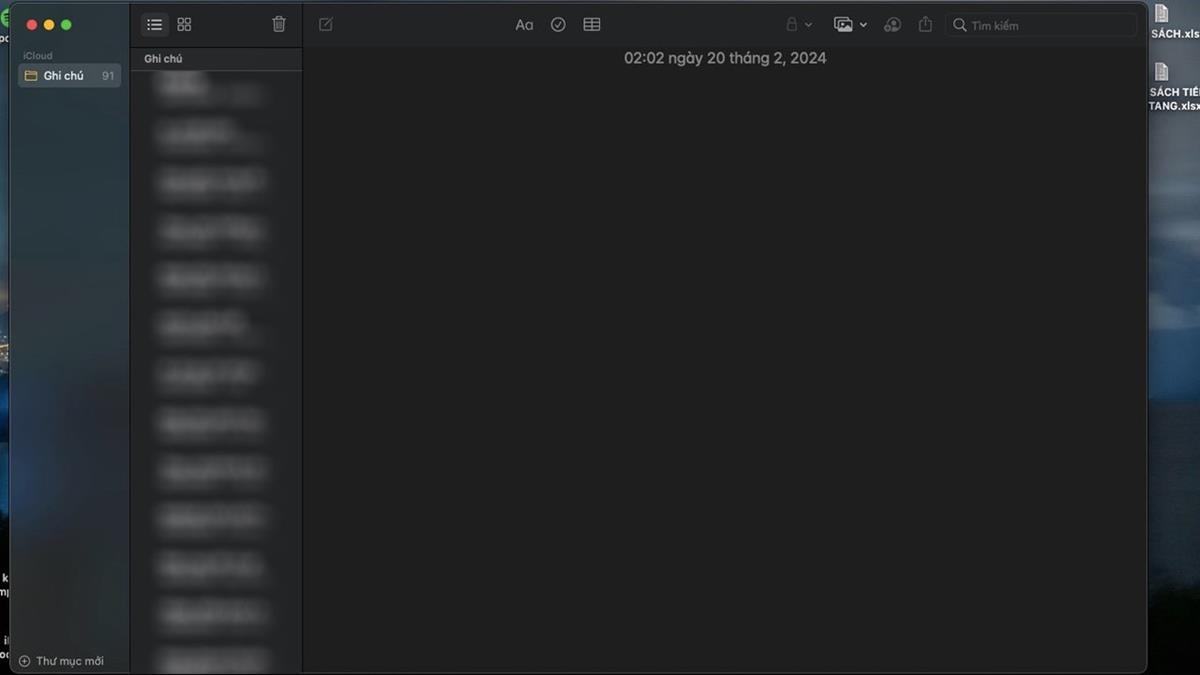Insert a table into the note
This screenshot has height=675, width=1200.
coord(592,25)
